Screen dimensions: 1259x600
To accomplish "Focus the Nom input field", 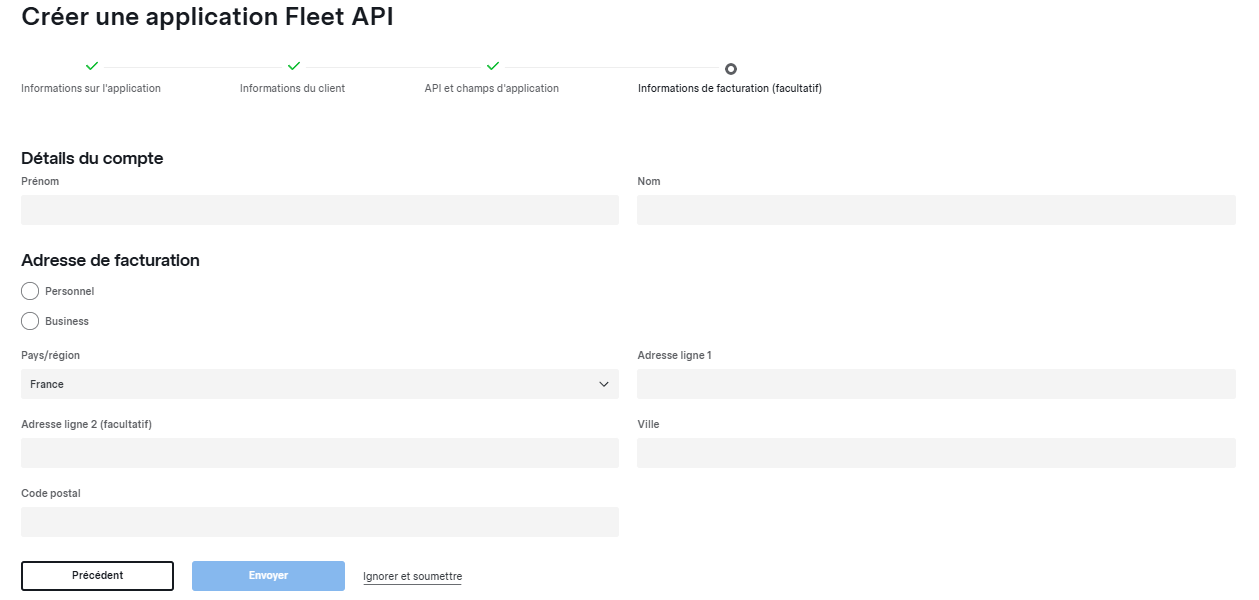I will coord(936,210).
